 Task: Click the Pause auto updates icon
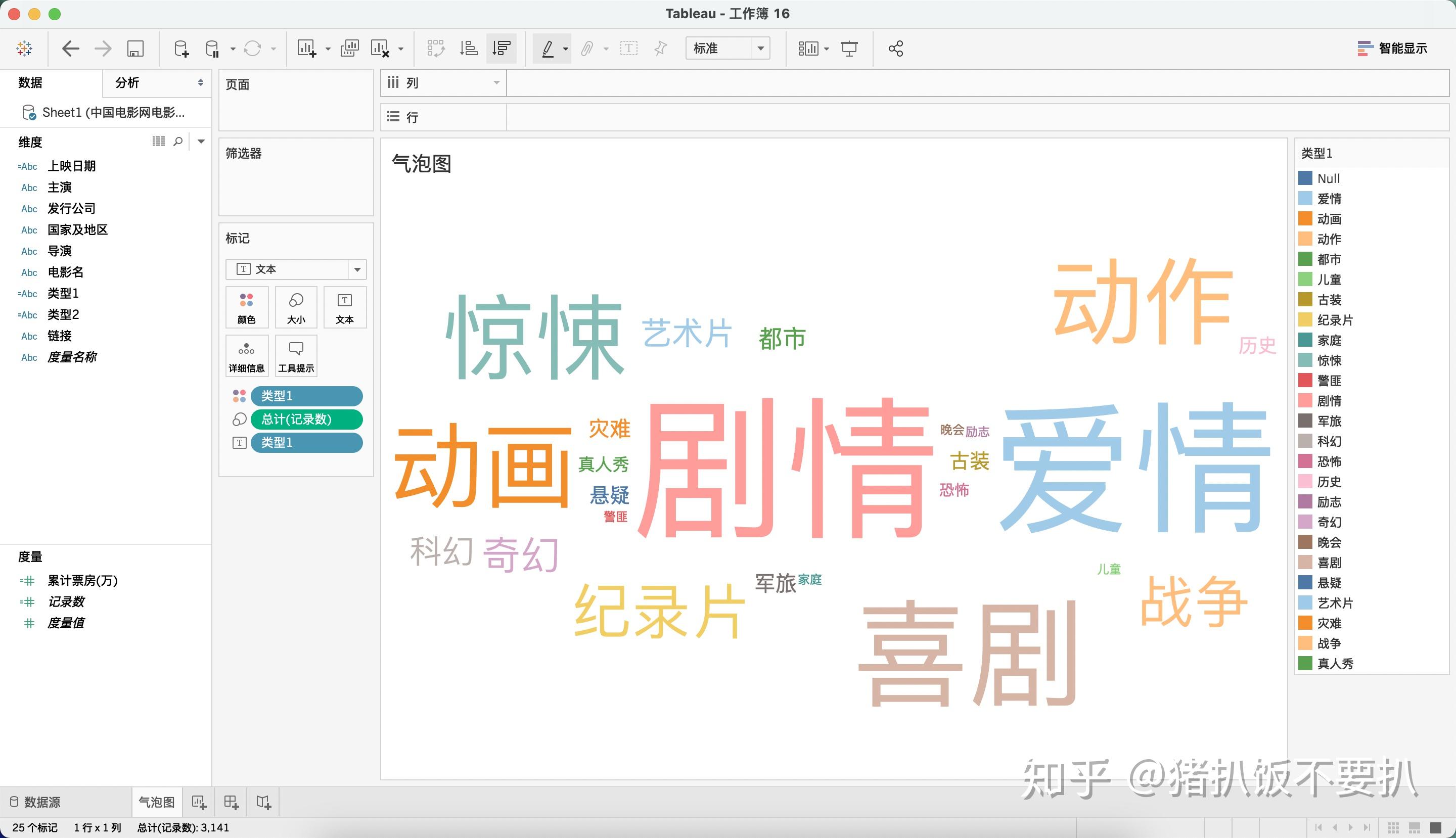pyautogui.click(x=212, y=49)
